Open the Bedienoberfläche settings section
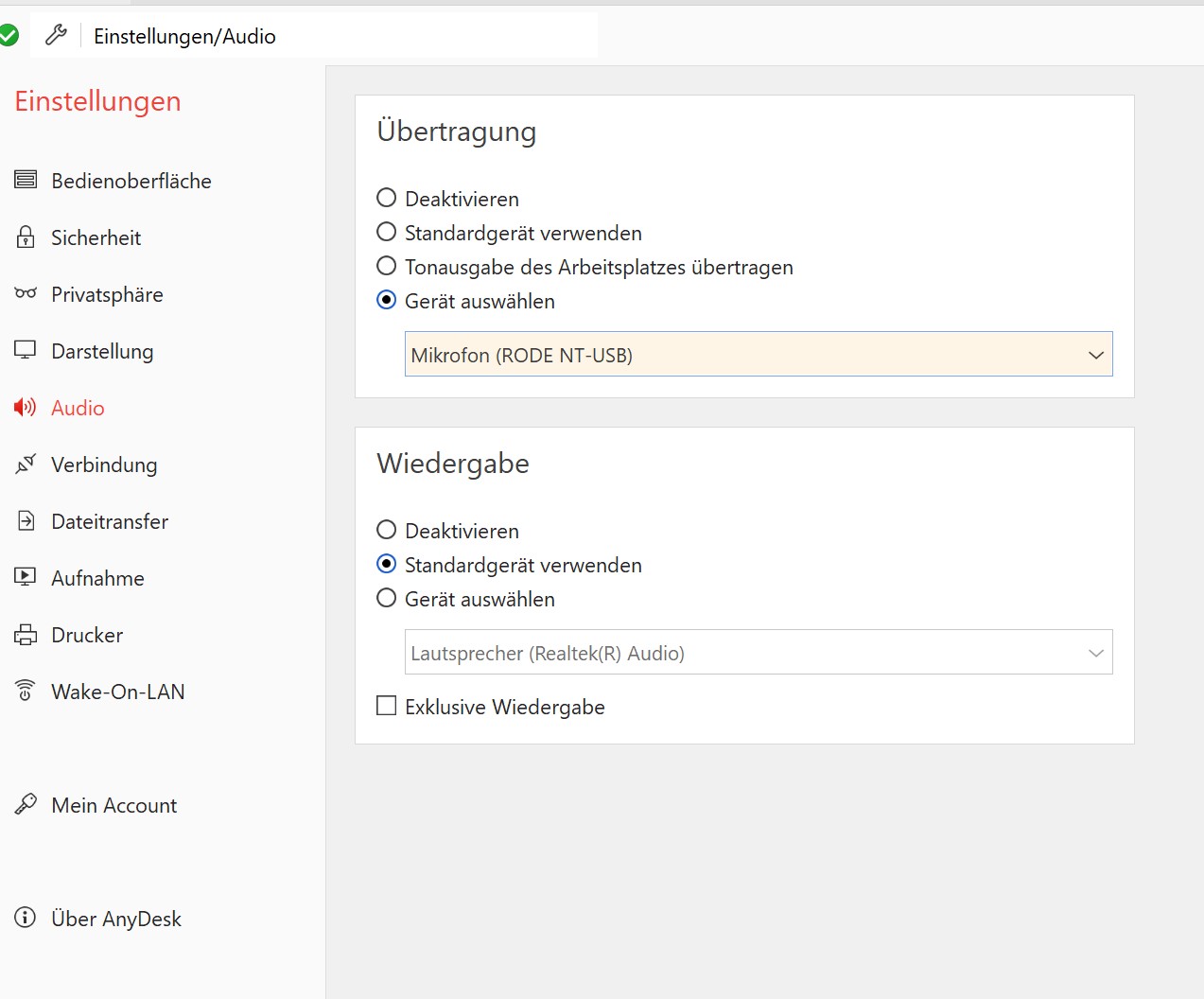The image size is (1204, 999). click(131, 181)
